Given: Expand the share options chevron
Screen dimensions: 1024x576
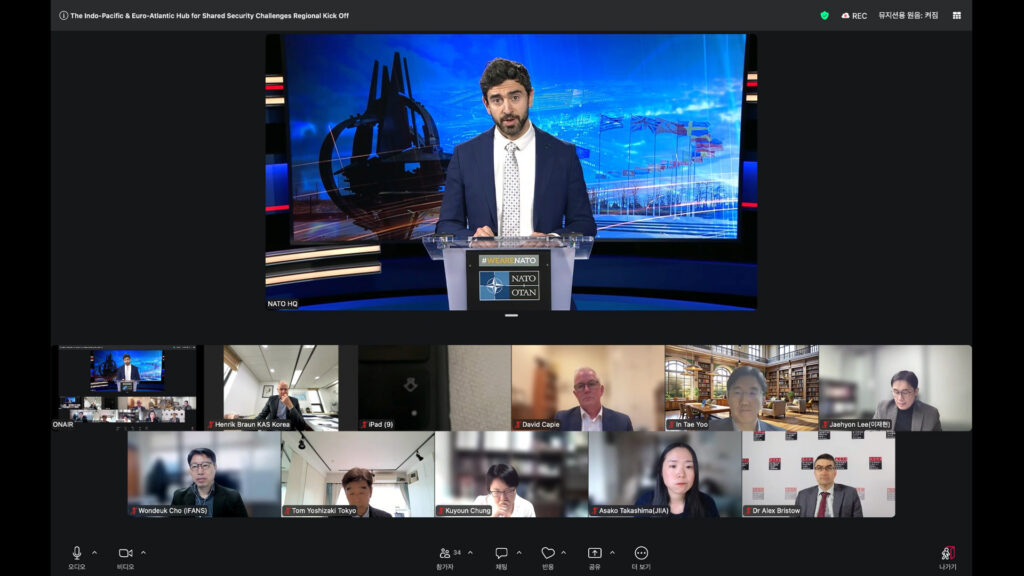Looking at the screenshot, I should click(x=612, y=552).
